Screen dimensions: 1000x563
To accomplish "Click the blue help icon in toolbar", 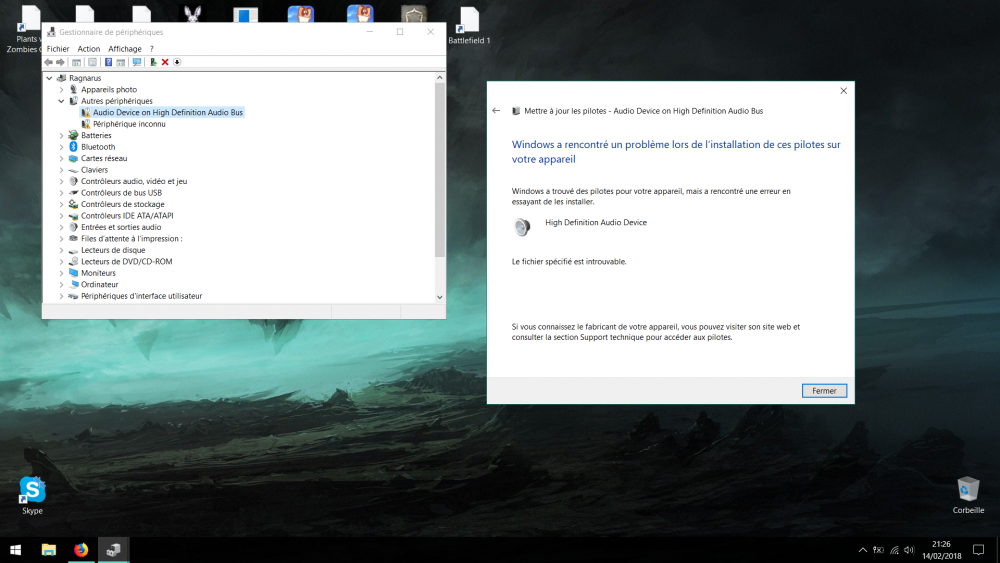I will [108, 62].
